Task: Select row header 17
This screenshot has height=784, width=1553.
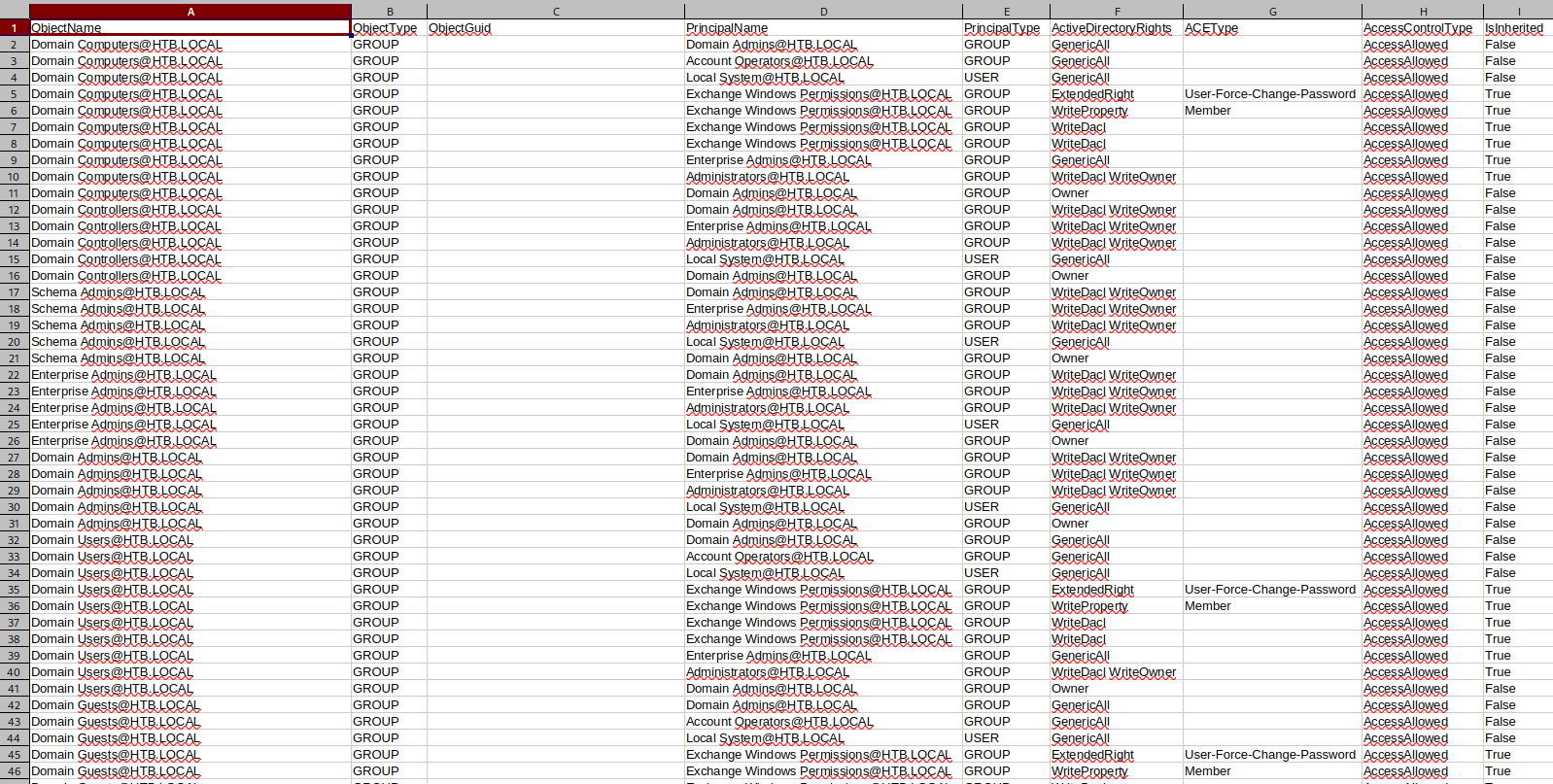Action: pyautogui.click(x=15, y=292)
